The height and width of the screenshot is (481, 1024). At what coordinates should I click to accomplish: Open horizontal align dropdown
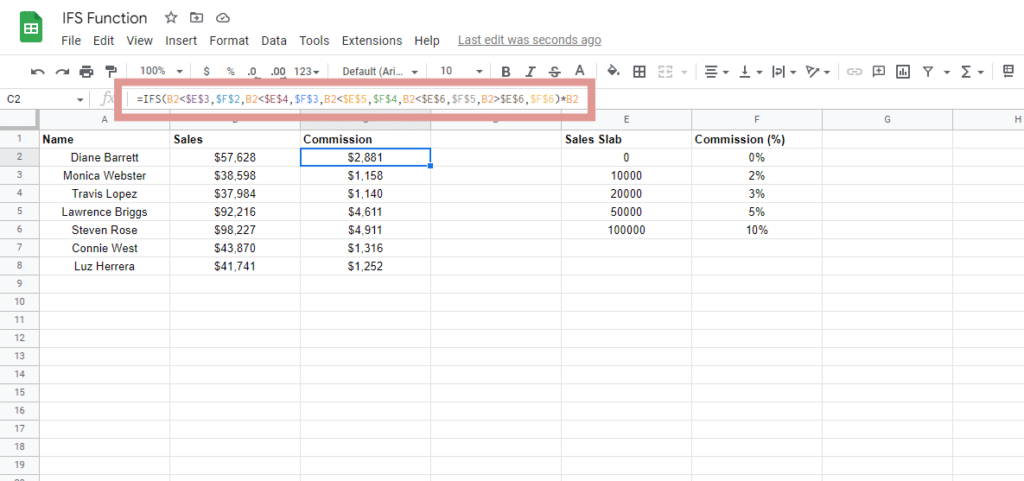pos(718,71)
